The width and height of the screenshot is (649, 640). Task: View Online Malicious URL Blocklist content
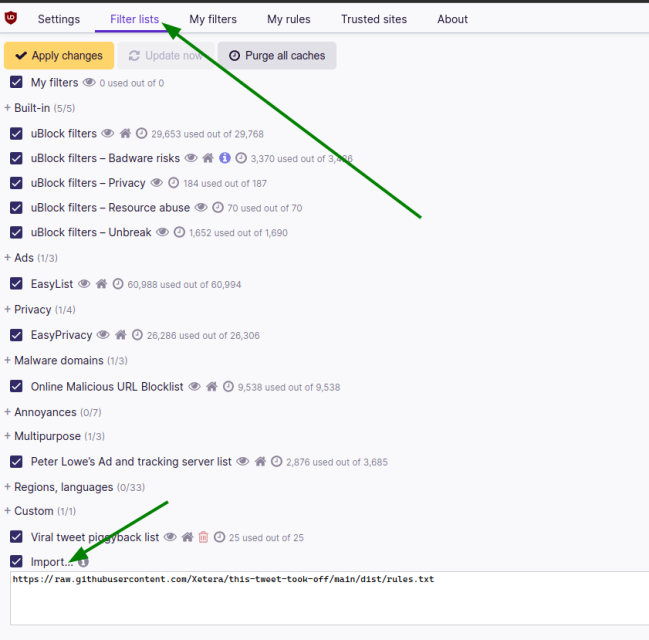point(195,387)
